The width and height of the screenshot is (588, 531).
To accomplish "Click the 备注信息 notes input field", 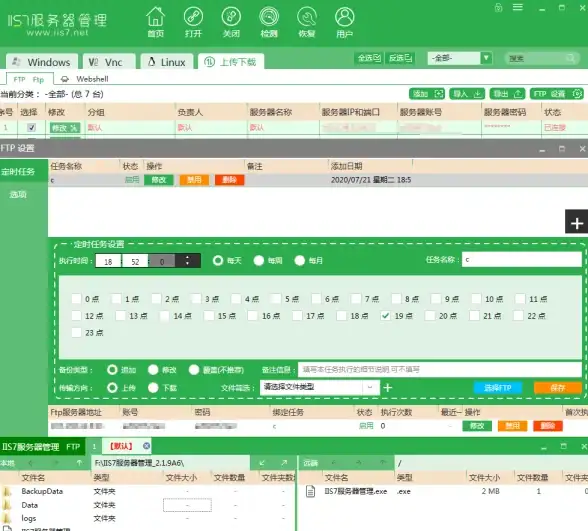I will click(x=440, y=369).
